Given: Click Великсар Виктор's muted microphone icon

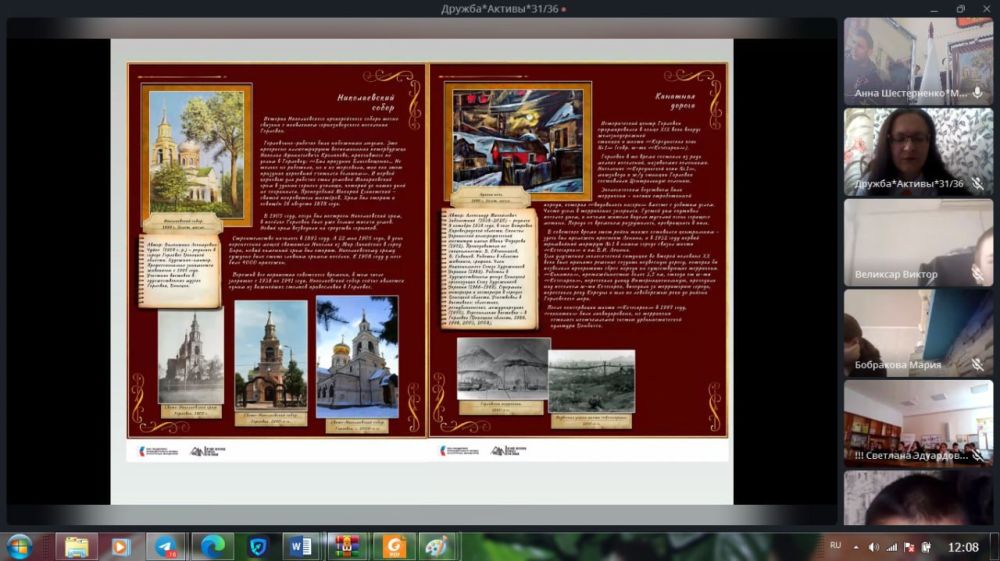Looking at the screenshot, I should (978, 274).
